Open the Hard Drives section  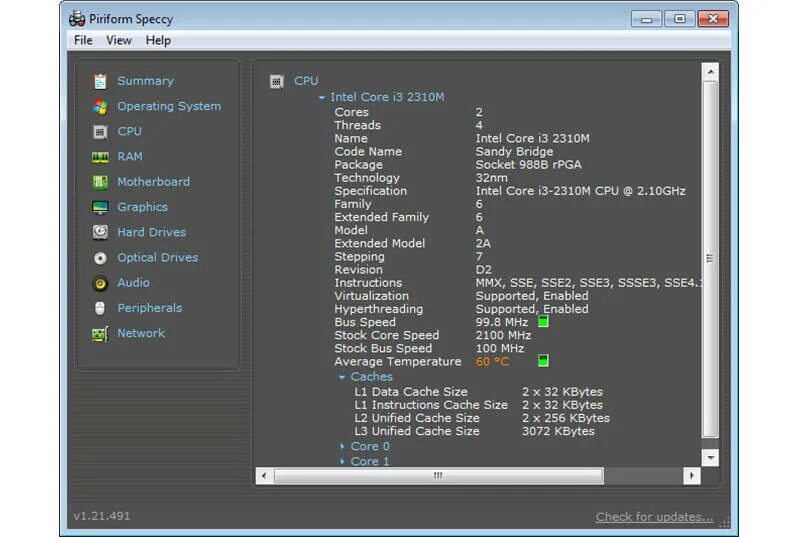coord(152,232)
